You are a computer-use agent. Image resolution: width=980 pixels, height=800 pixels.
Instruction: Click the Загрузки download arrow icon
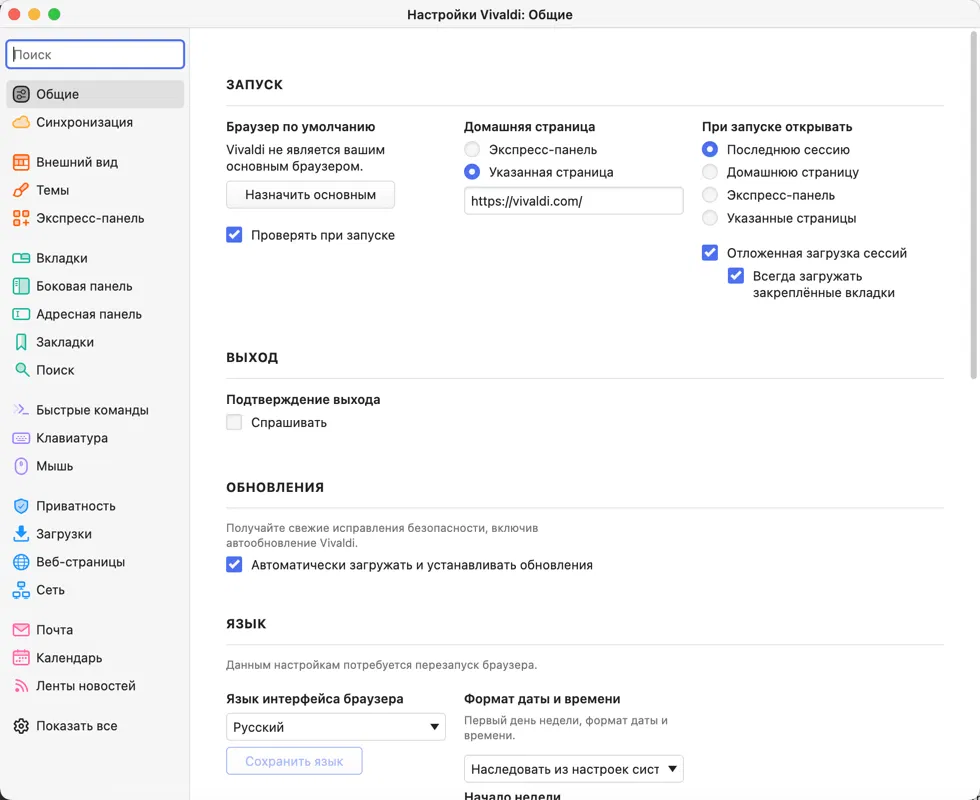click(x=21, y=534)
